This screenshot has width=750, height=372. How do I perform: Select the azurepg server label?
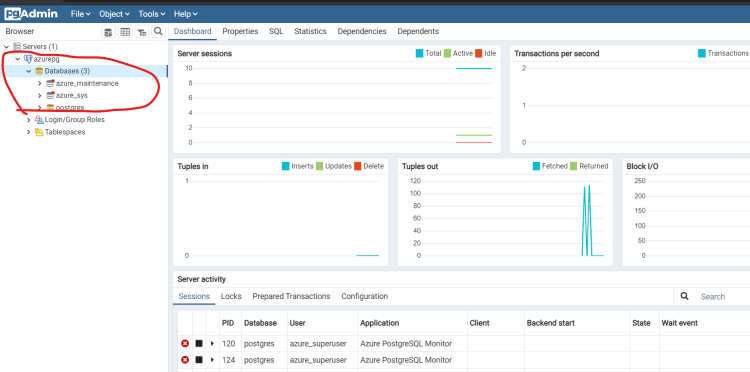point(46,59)
